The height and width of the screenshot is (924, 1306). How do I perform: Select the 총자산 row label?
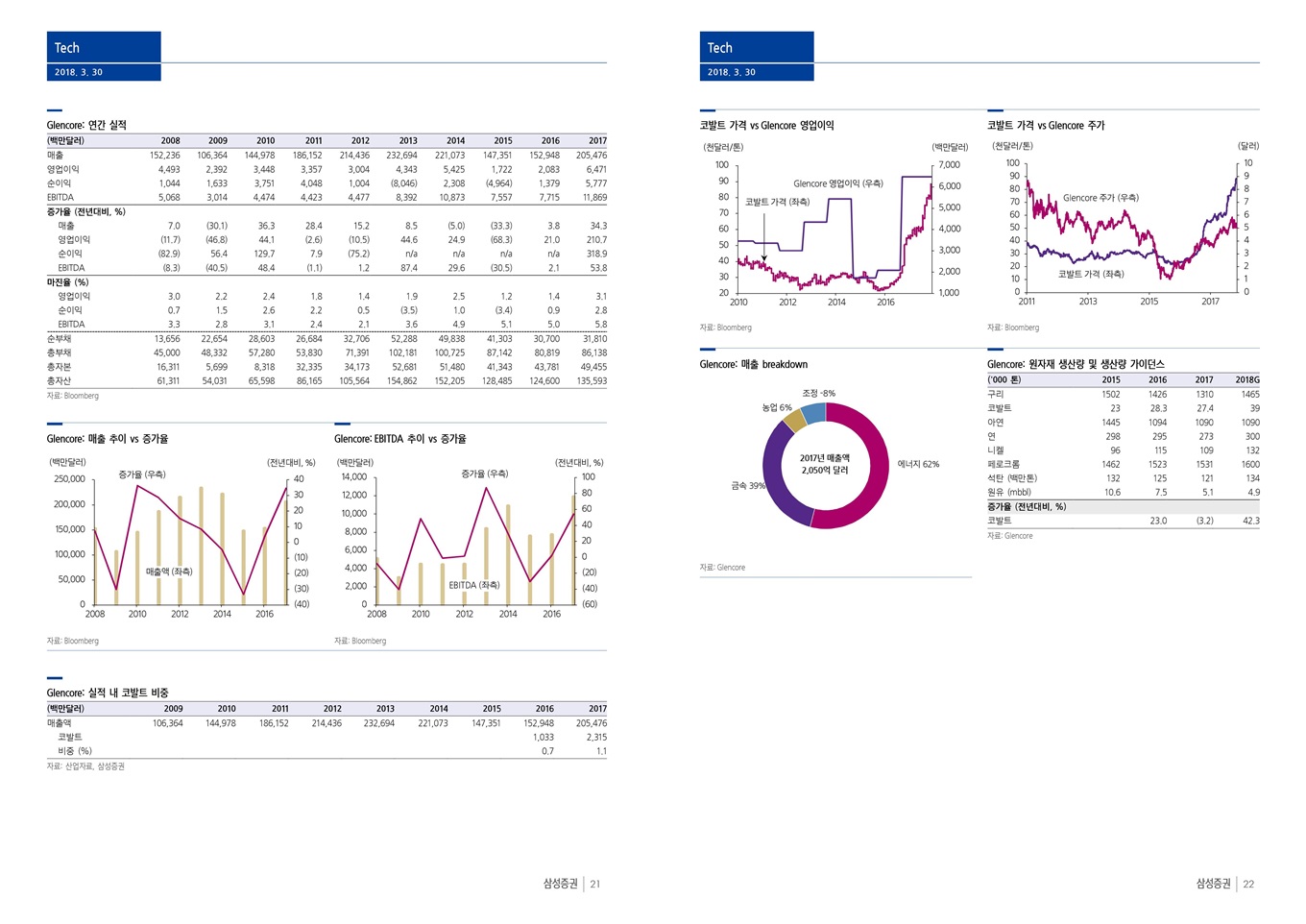point(59,381)
